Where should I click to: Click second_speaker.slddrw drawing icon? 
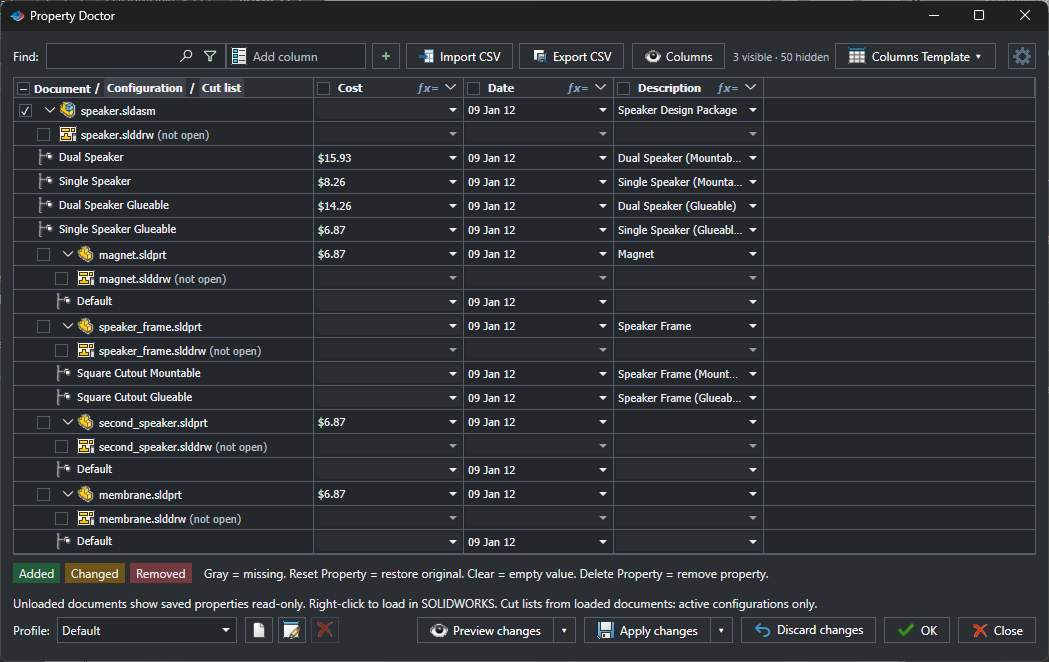click(x=86, y=446)
